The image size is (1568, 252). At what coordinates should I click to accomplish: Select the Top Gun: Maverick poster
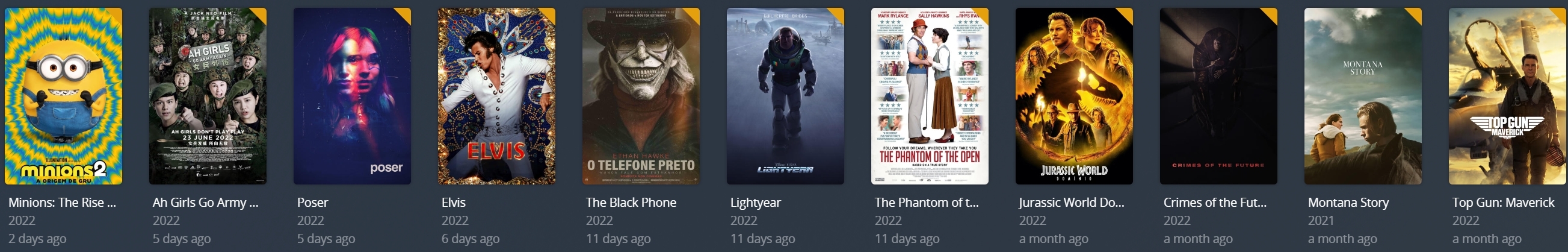pyautogui.click(x=1507, y=96)
